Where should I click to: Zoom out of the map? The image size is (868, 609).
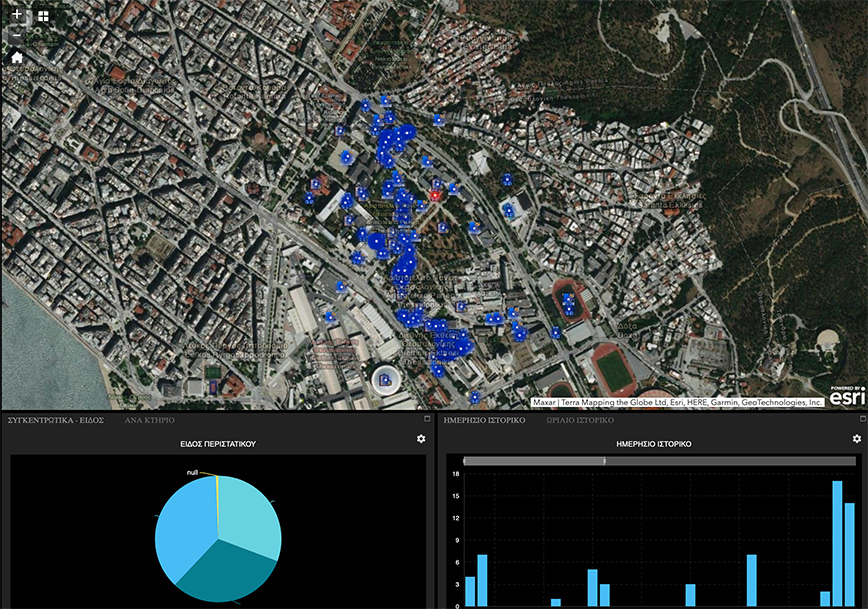[x=16, y=35]
